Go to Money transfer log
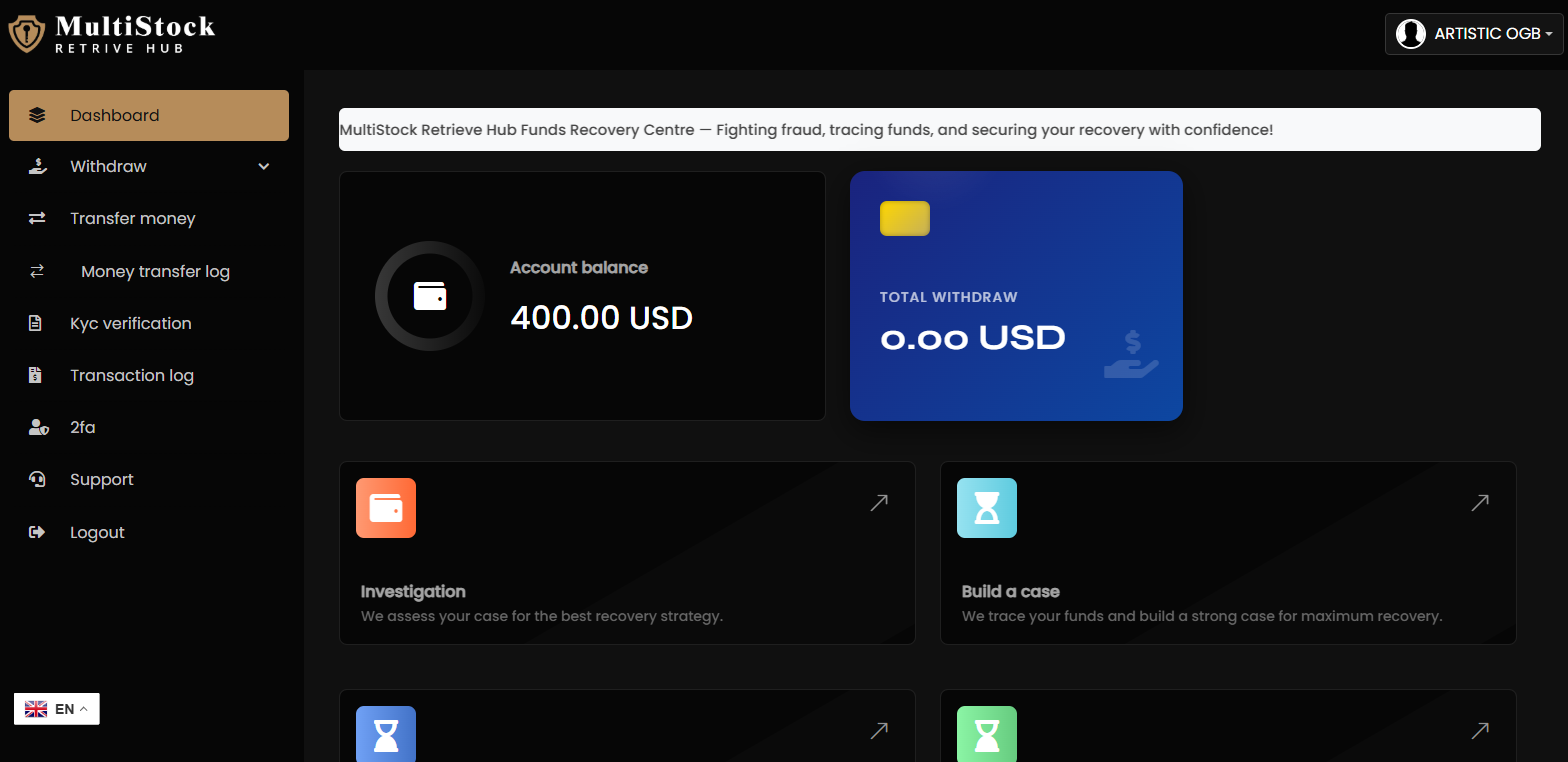The height and width of the screenshot is (762, 1568). pyautogui.click(x=155, y=272)
